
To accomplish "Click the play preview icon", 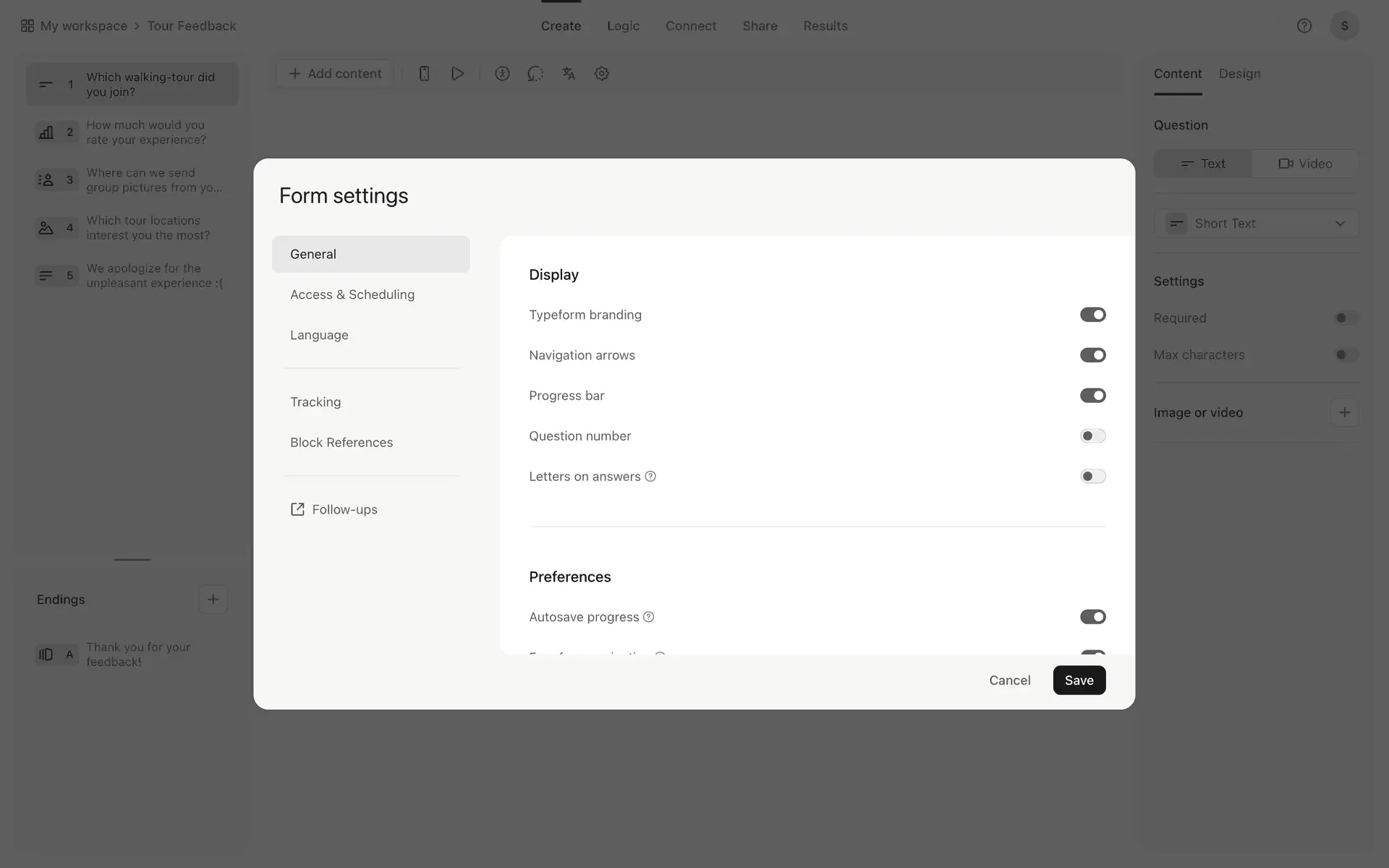I will tap(457, 74).
